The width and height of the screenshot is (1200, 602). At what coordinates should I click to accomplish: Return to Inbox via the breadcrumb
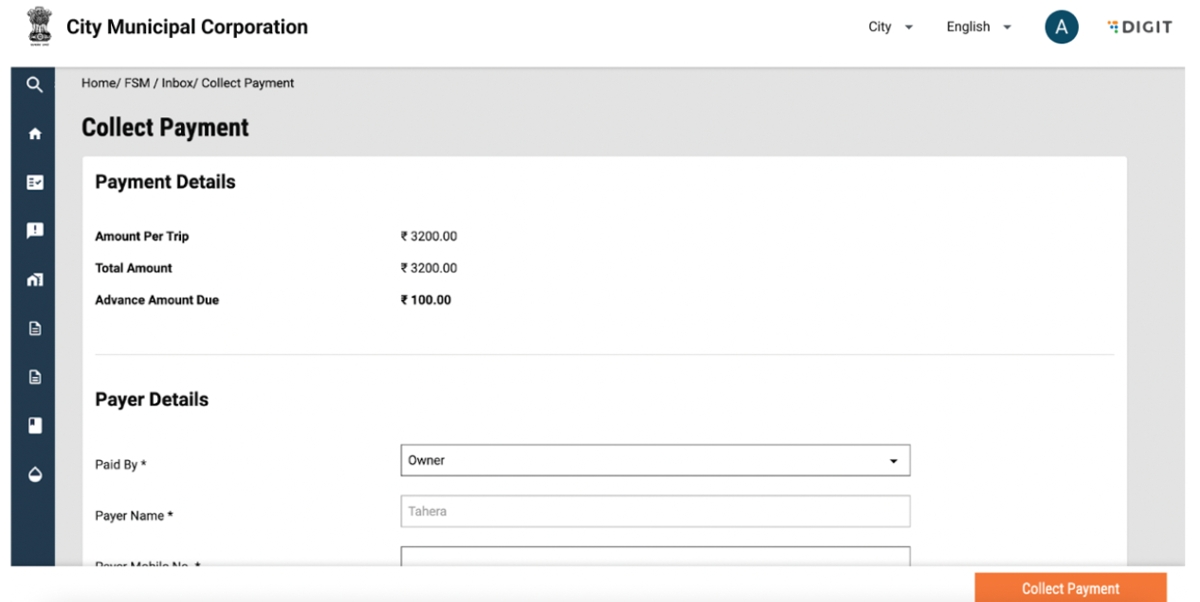[x=177, y=83]
